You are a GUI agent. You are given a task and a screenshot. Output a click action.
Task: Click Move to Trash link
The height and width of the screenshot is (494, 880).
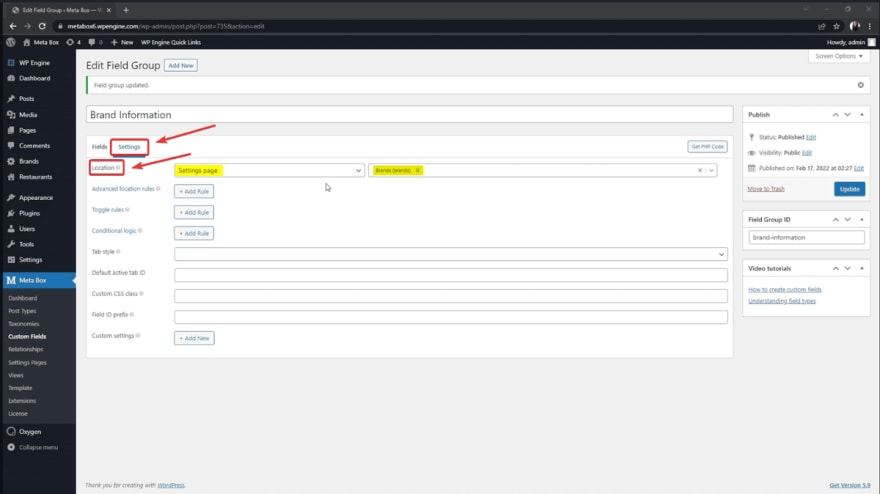[766, 189]
